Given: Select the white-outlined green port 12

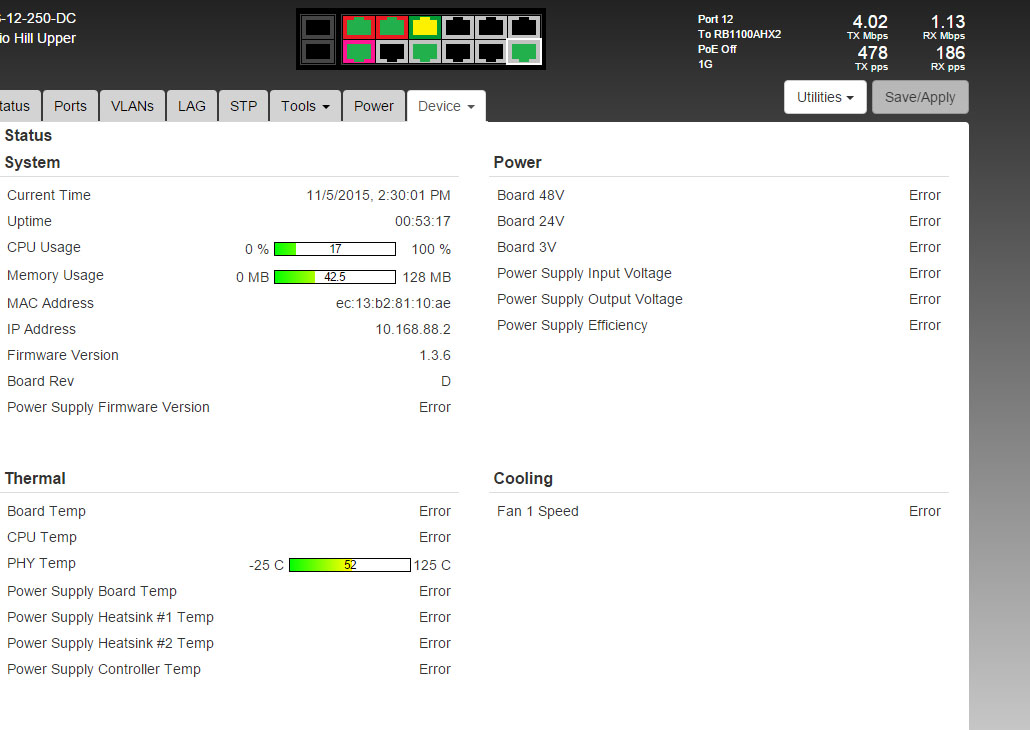Looking at the screenshot, I should [524, 51].
